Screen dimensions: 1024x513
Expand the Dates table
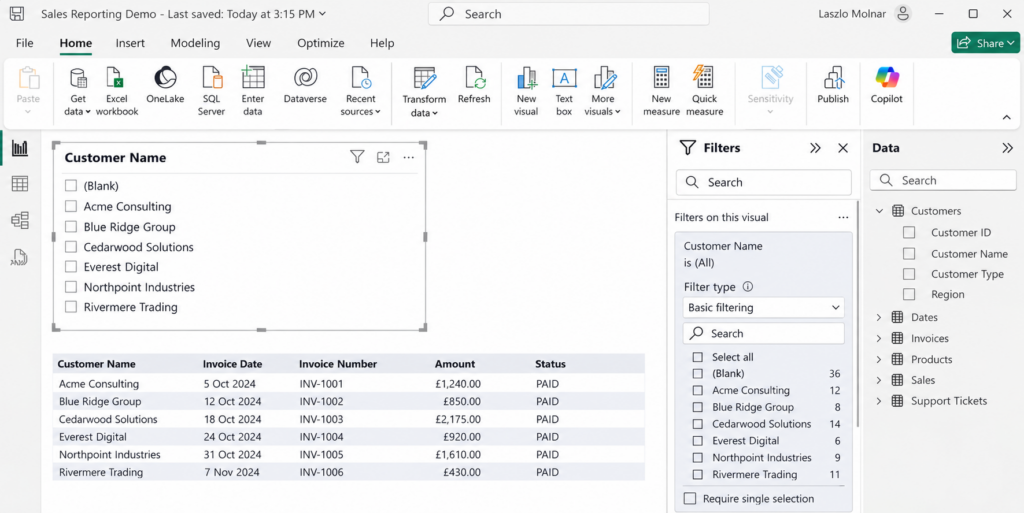click(x=879, y=317)
